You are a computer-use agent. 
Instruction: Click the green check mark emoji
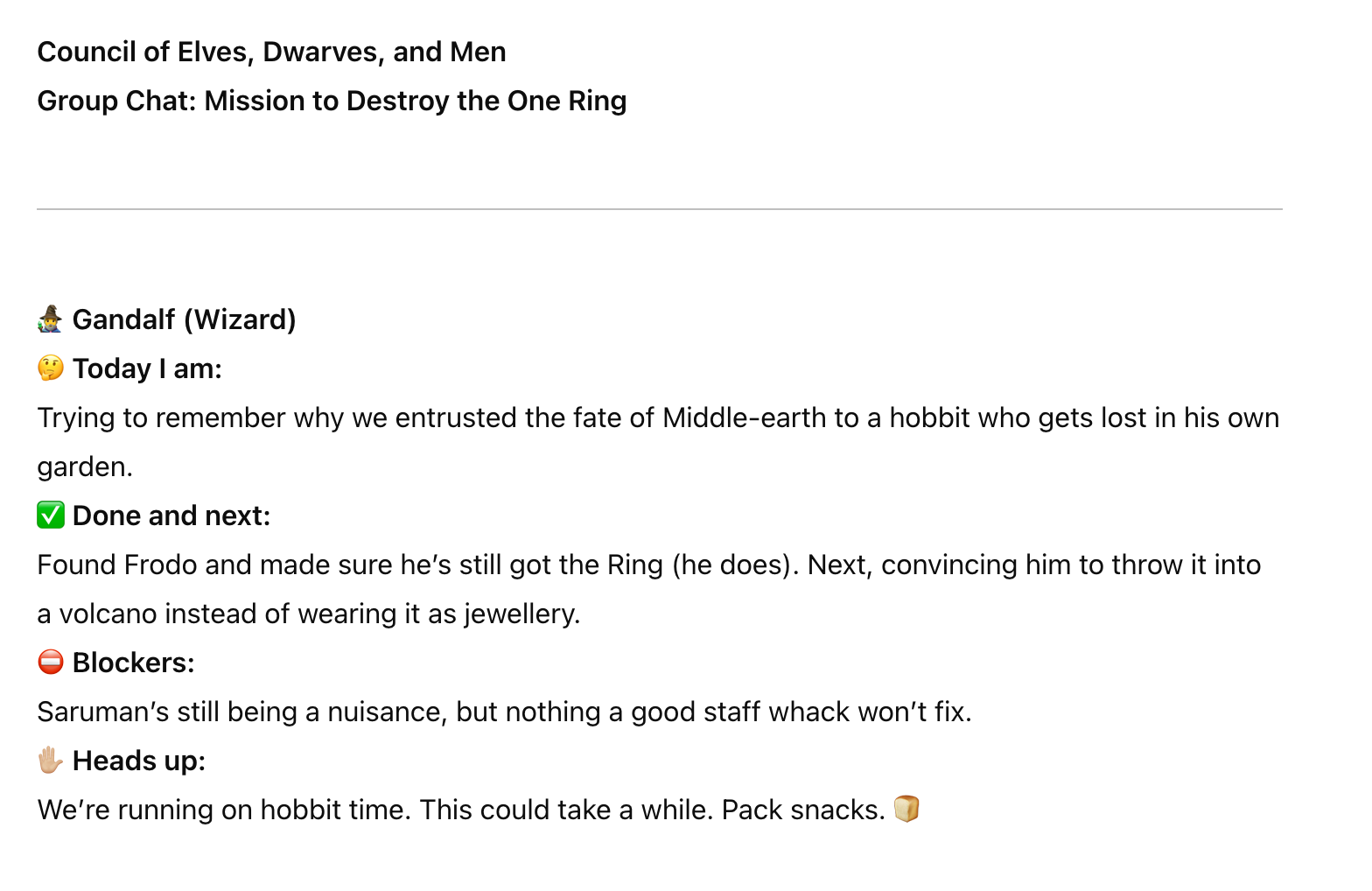[x=51, y=516]
